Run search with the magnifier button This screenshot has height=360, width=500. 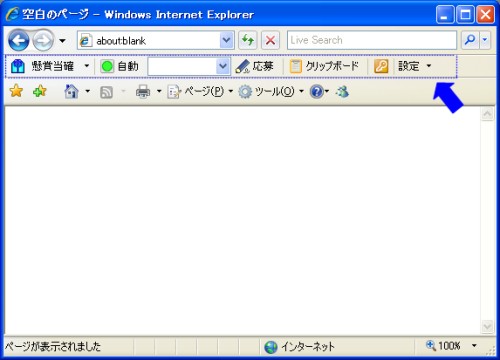click(470, 40)
